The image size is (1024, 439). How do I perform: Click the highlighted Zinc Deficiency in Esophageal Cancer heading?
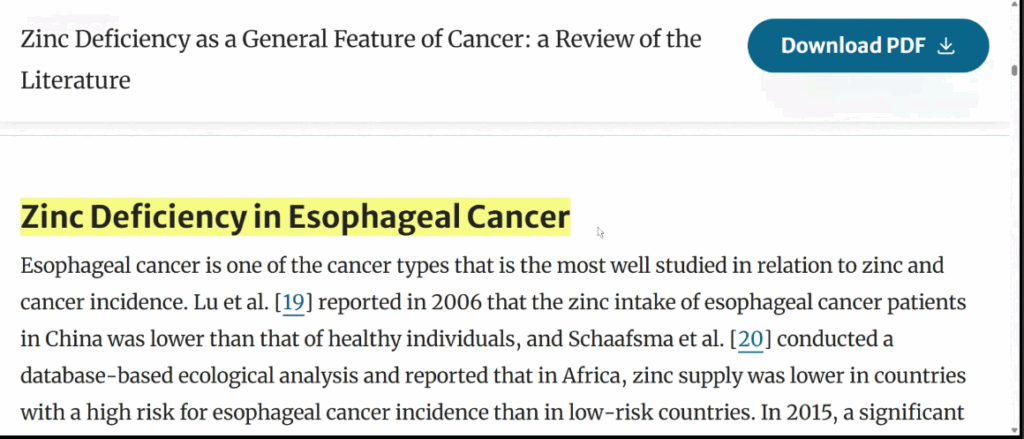tap(295, 217)
